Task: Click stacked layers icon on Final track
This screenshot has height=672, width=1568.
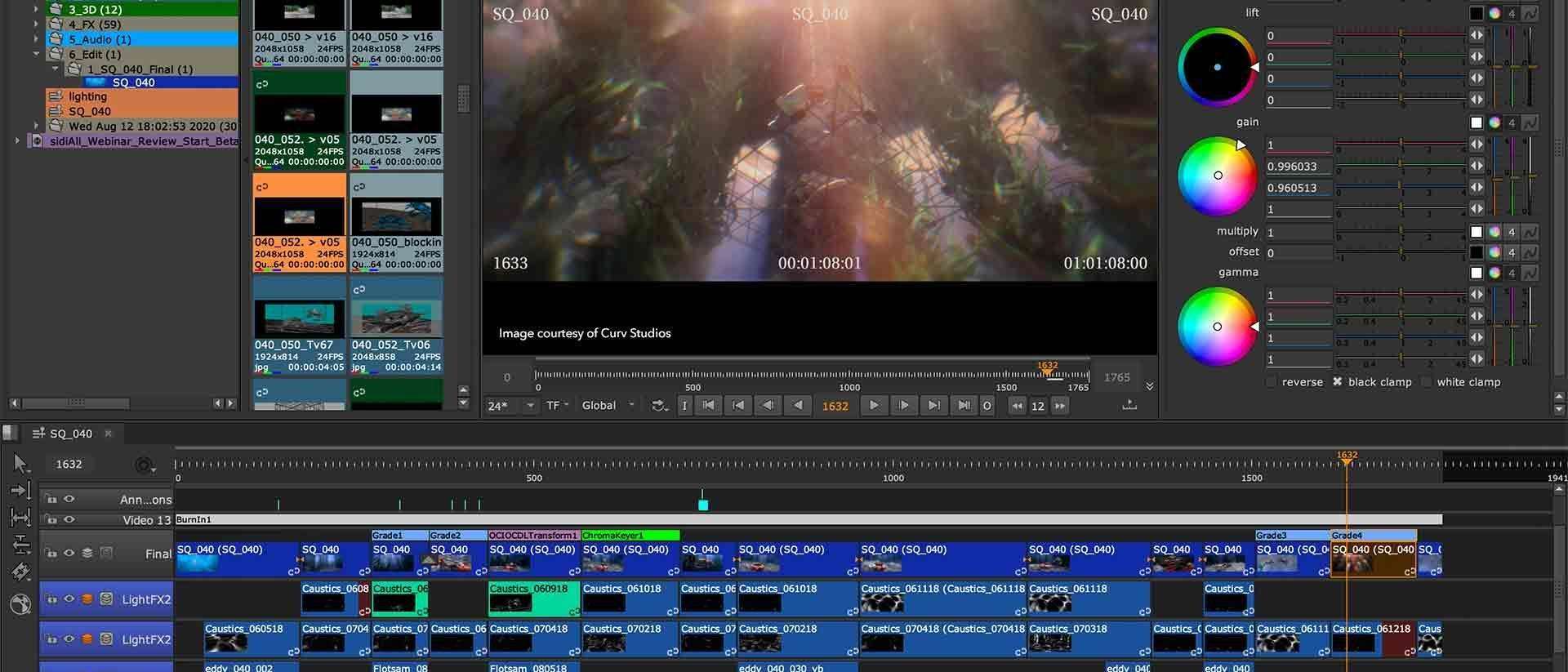Action: (x=87, y=553)
